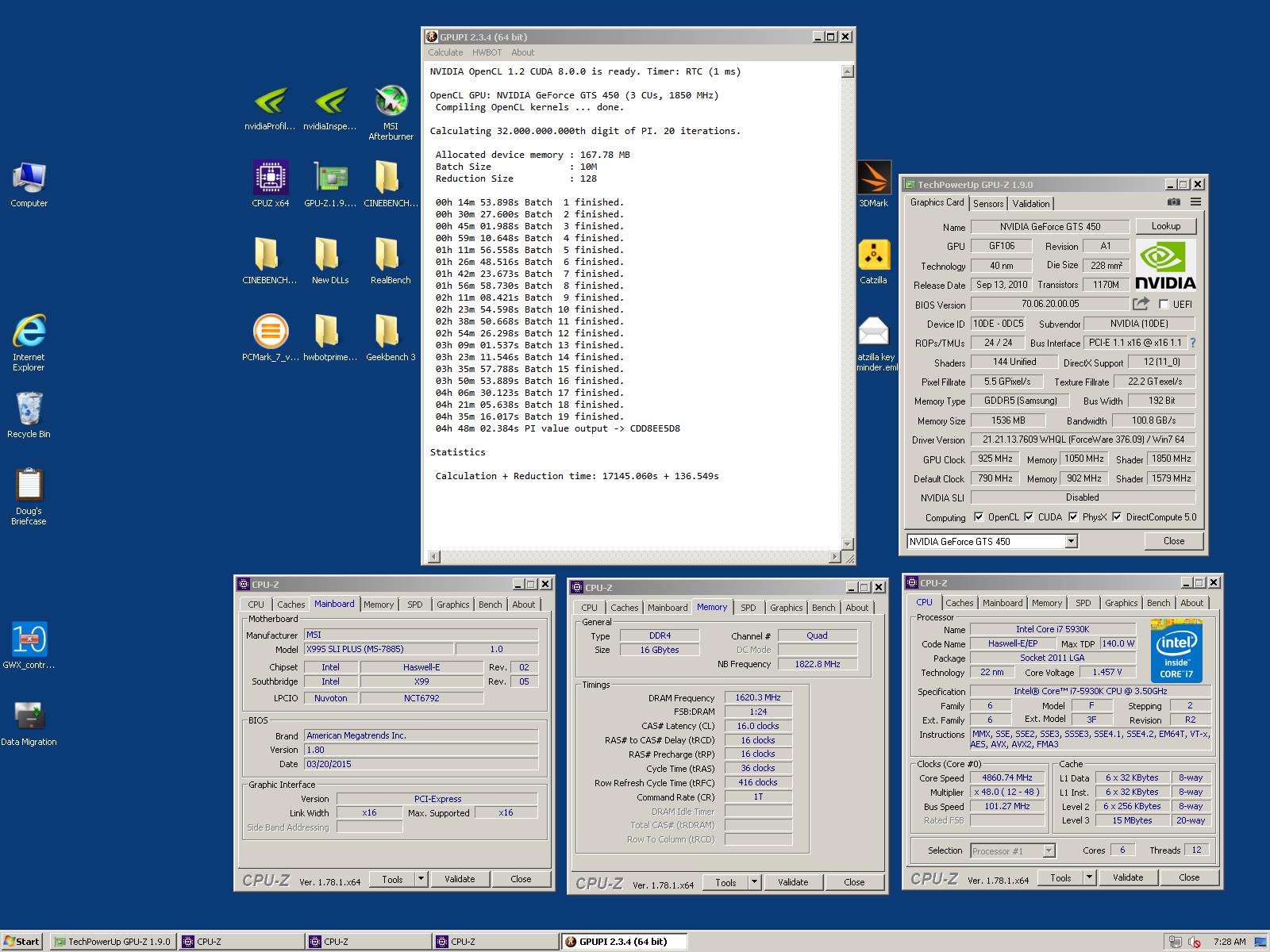Open About menu in GPUPI
The image size is (1270, 952).
pos(522,52)
